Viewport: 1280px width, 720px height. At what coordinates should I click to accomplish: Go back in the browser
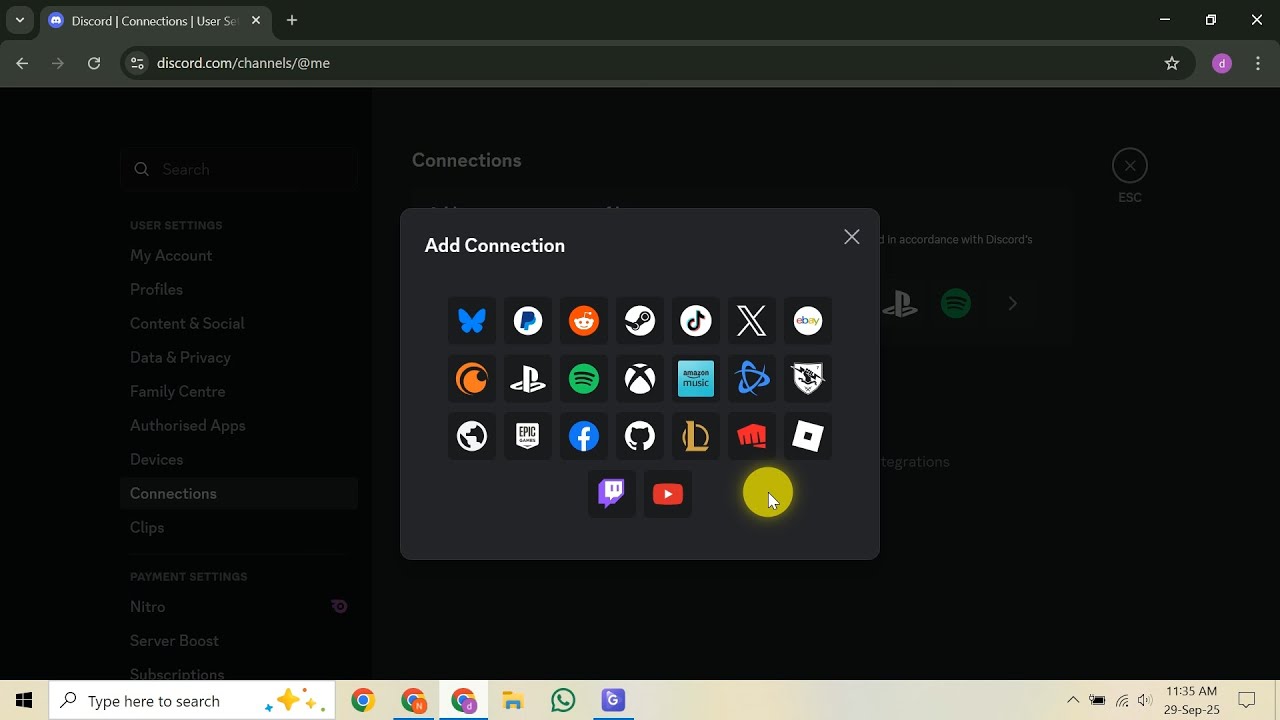click(x=22, y=63)
